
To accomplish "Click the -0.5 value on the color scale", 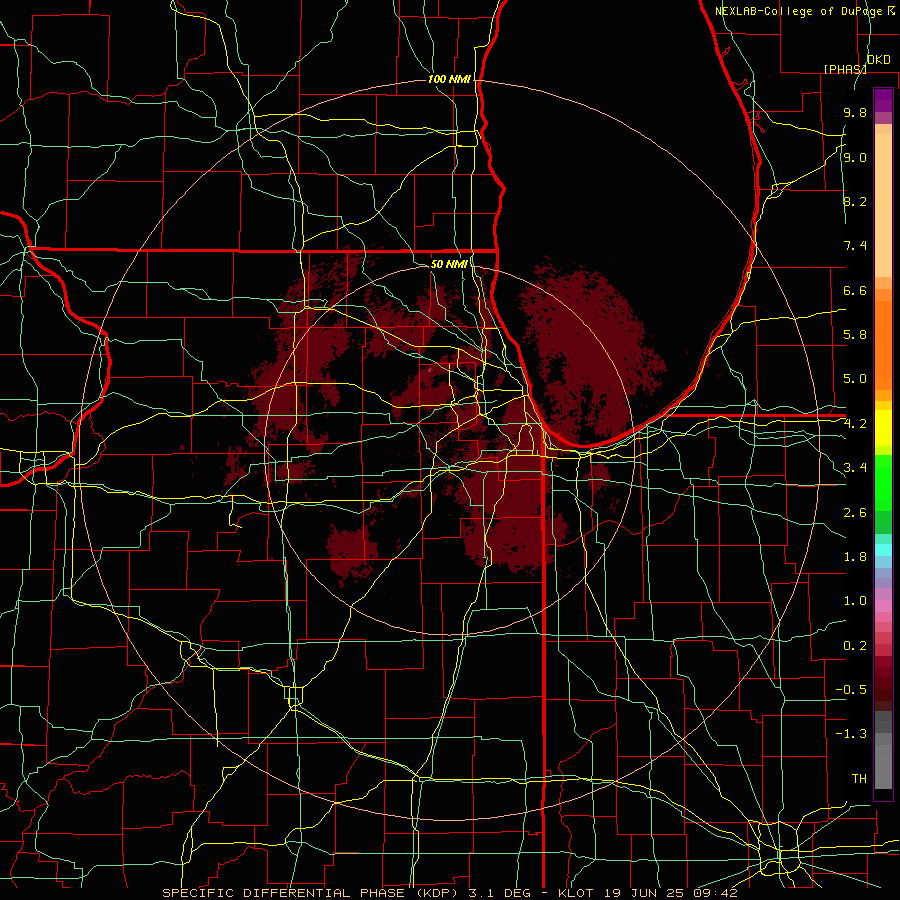I will click(851, 690).
